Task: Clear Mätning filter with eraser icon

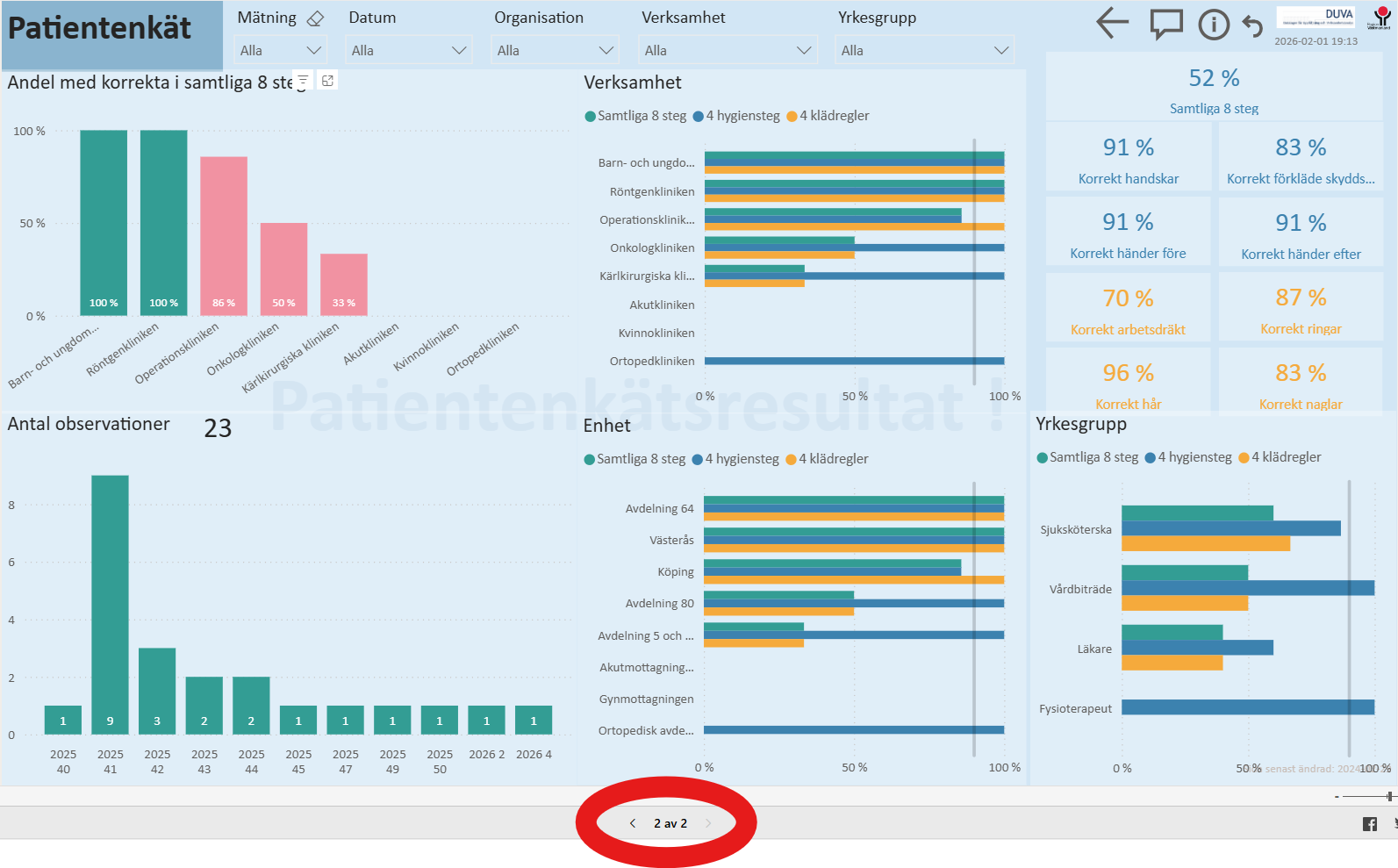Action: (315, 18)
